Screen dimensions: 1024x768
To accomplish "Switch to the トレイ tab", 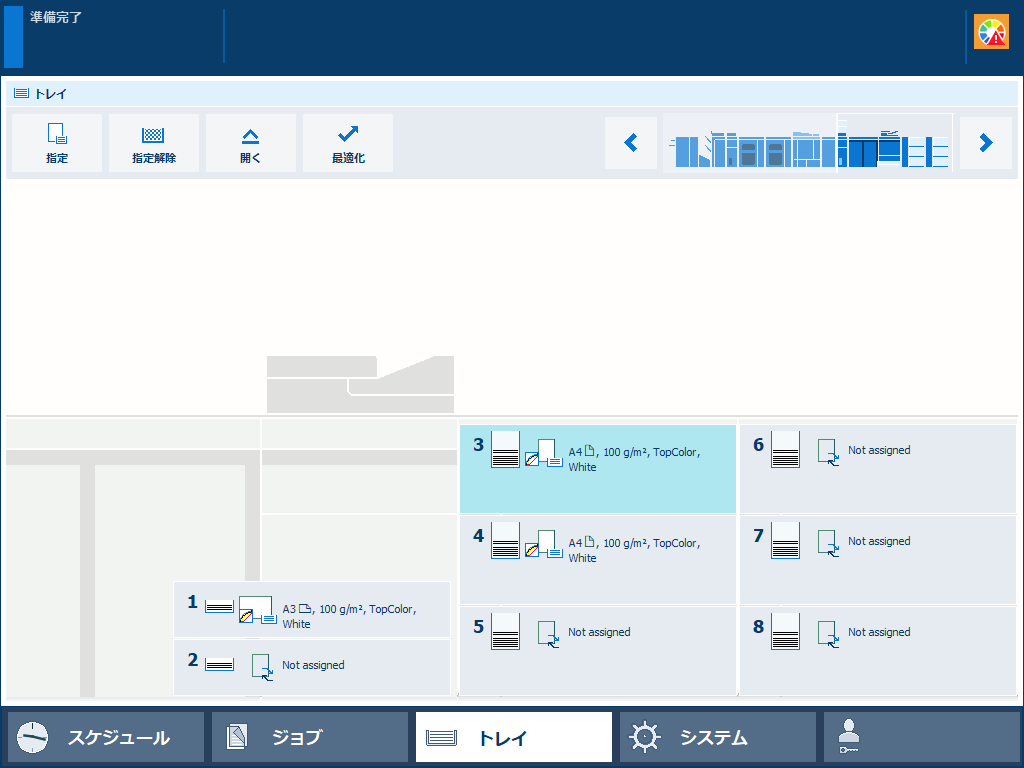I will coord(514,737).
